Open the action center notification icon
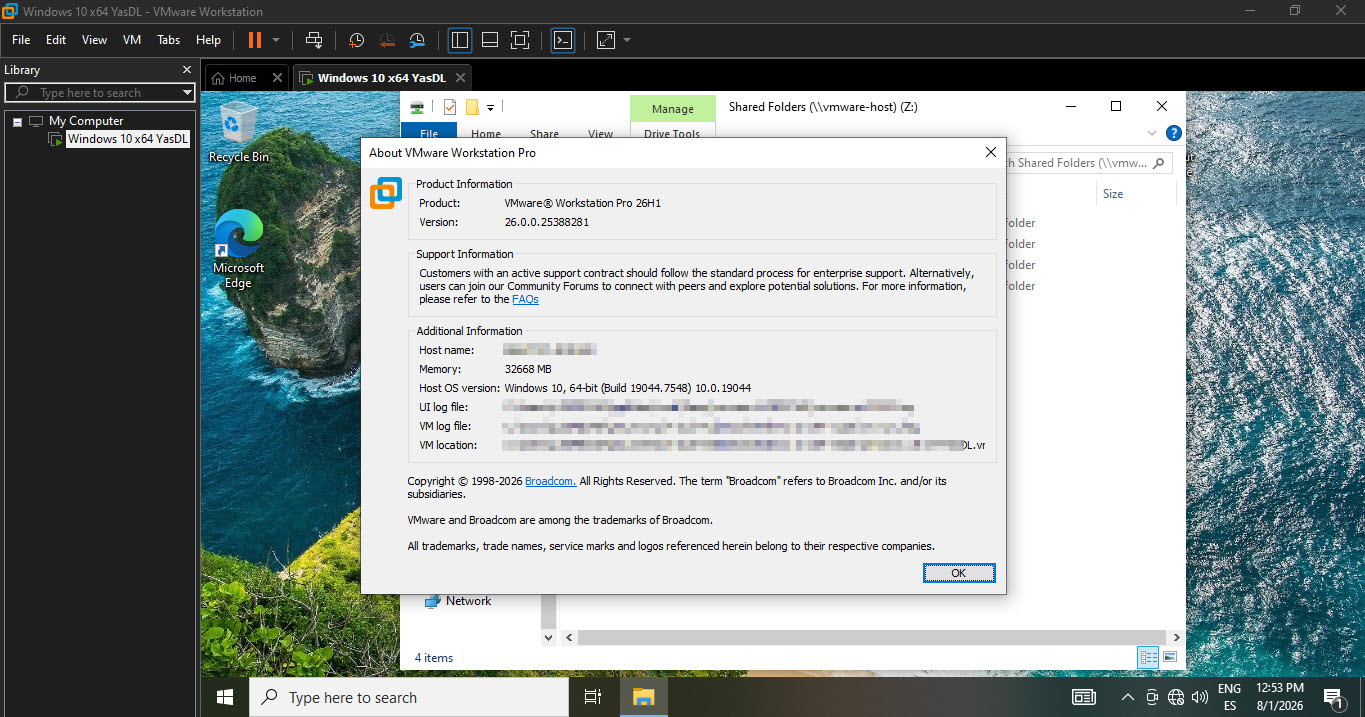The width and height of the screenshot is (1365, 717). 1332,697
